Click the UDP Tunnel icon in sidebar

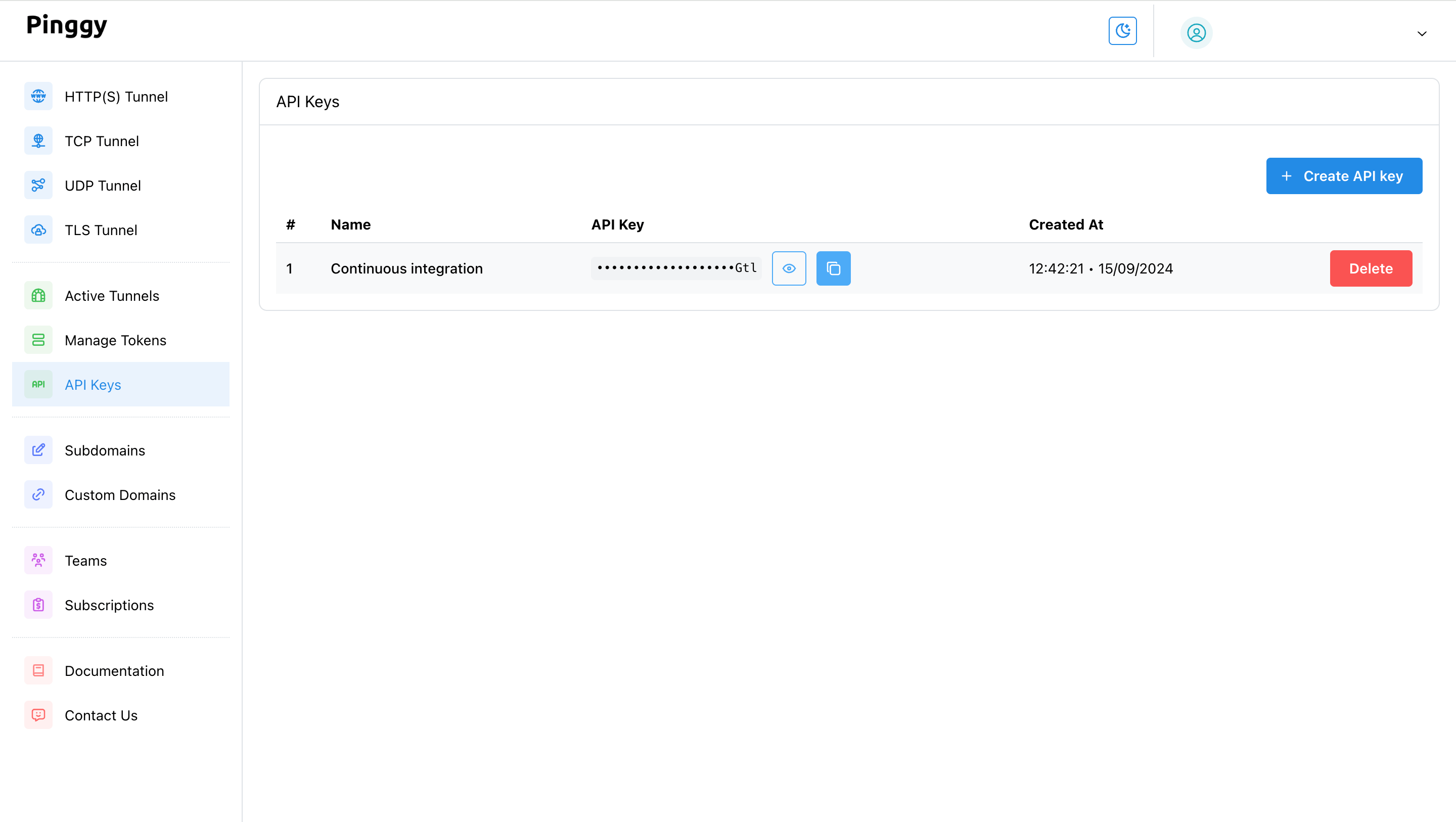[x=37, y=185]
